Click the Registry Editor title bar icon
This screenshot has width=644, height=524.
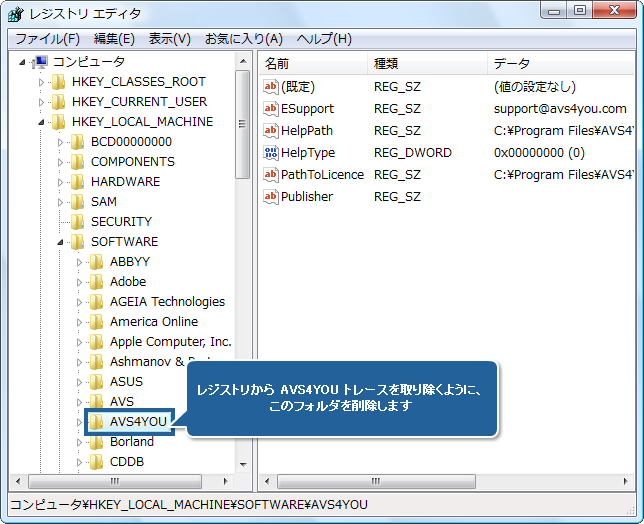16,14
